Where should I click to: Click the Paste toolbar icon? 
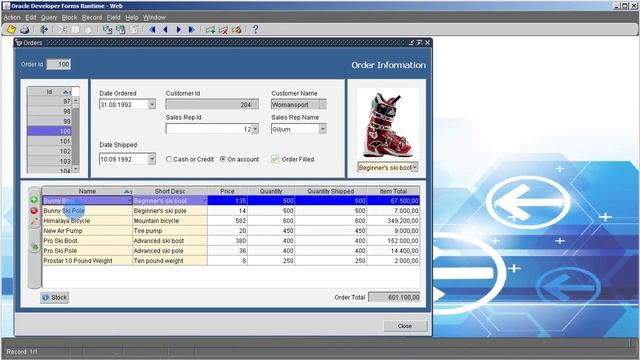tap(88, 29)
